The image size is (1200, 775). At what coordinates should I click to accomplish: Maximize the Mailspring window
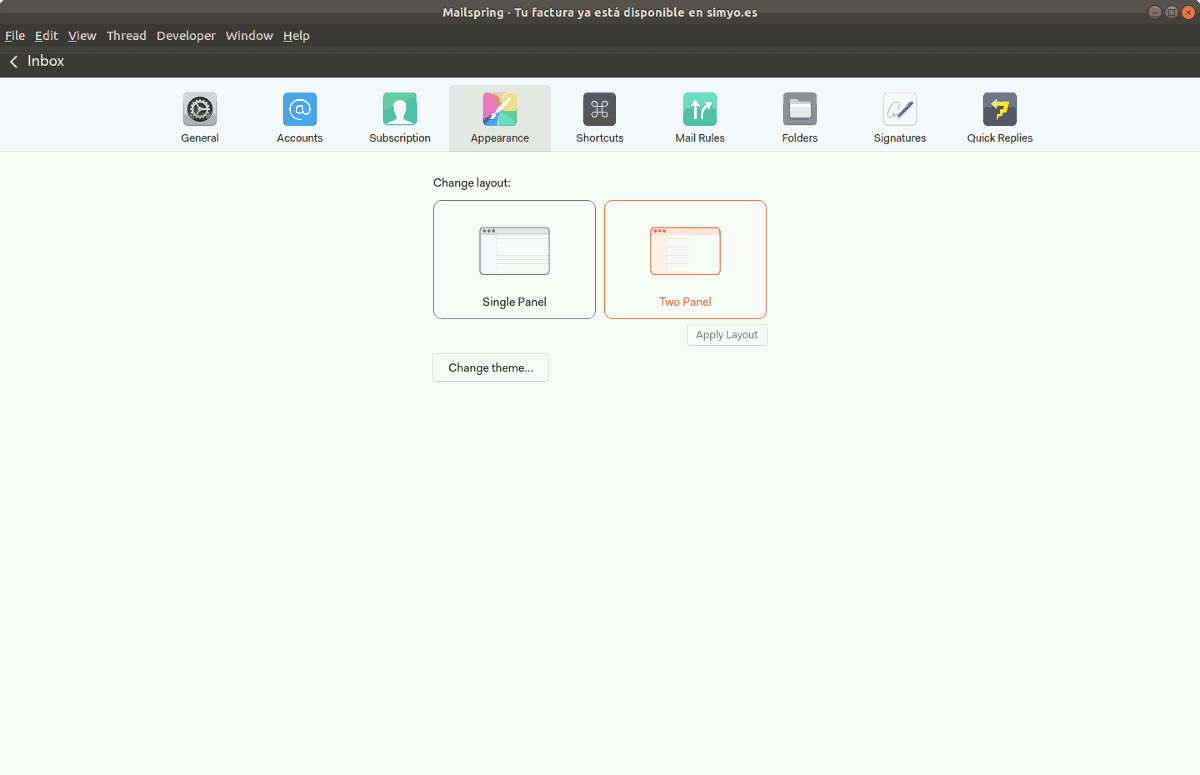[1171, 12]
